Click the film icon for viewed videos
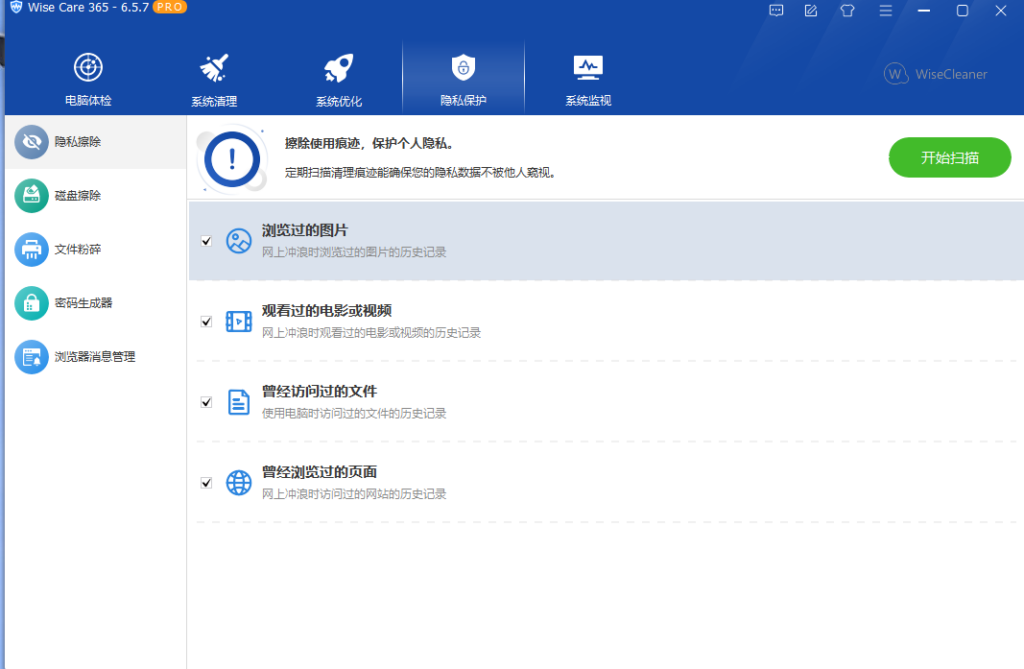Screen dimensions: 1024x669 238,321
